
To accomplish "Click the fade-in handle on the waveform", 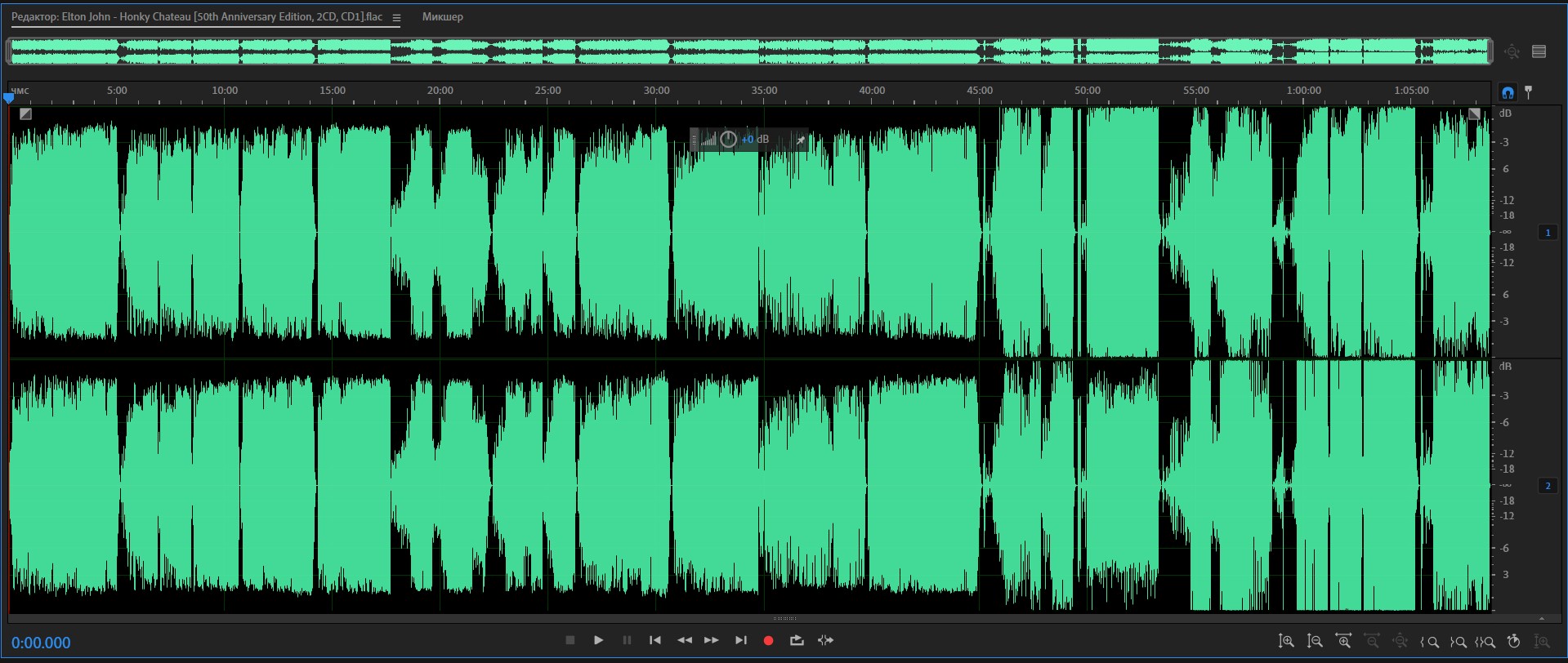I will coord(25,113).
